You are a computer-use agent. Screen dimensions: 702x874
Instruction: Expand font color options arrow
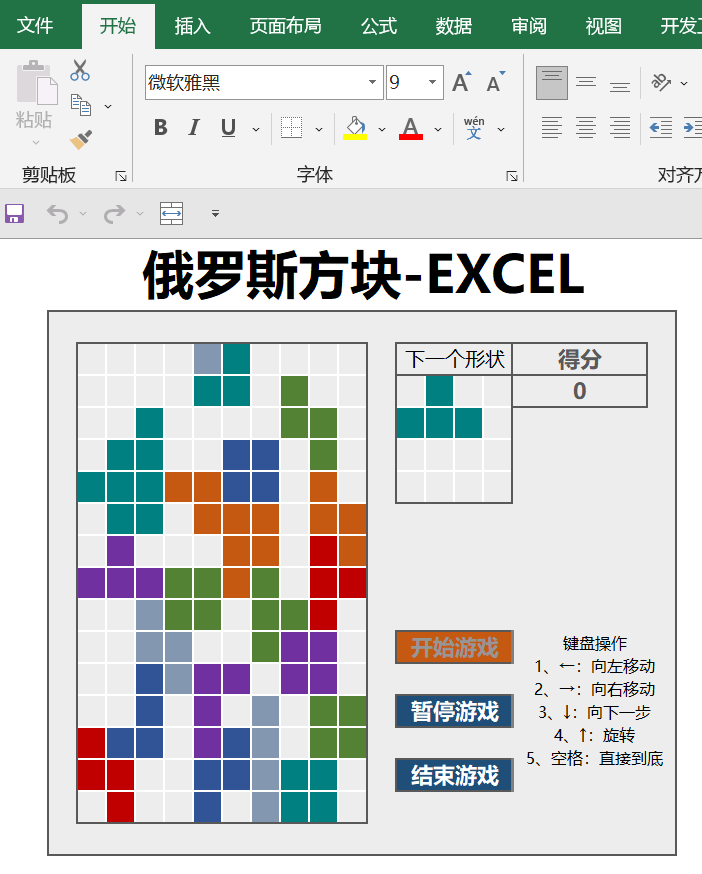pyautogui.click(x=438, y=129)
